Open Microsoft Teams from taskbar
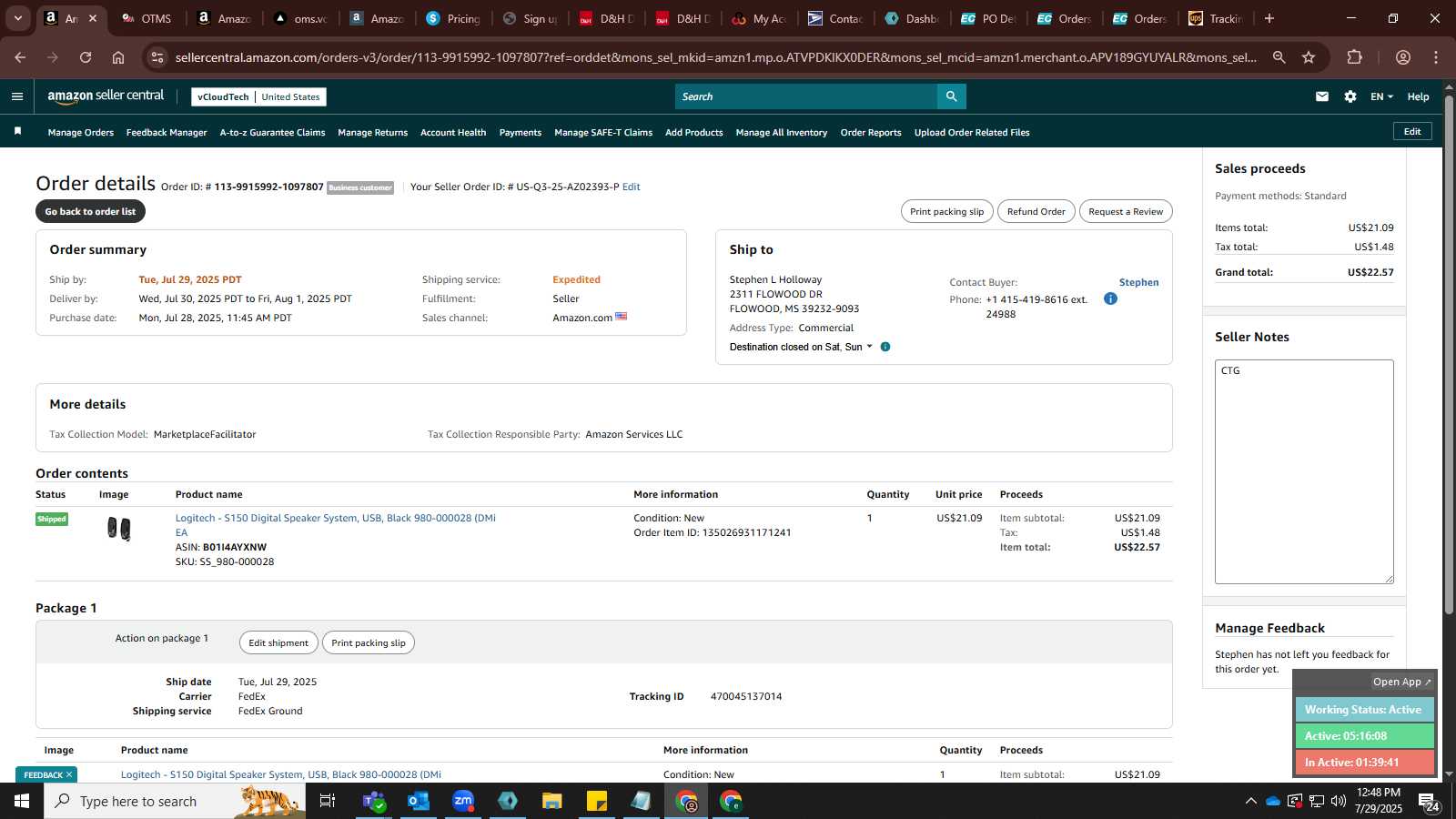The image size is (1456, 819). point(373,801)
